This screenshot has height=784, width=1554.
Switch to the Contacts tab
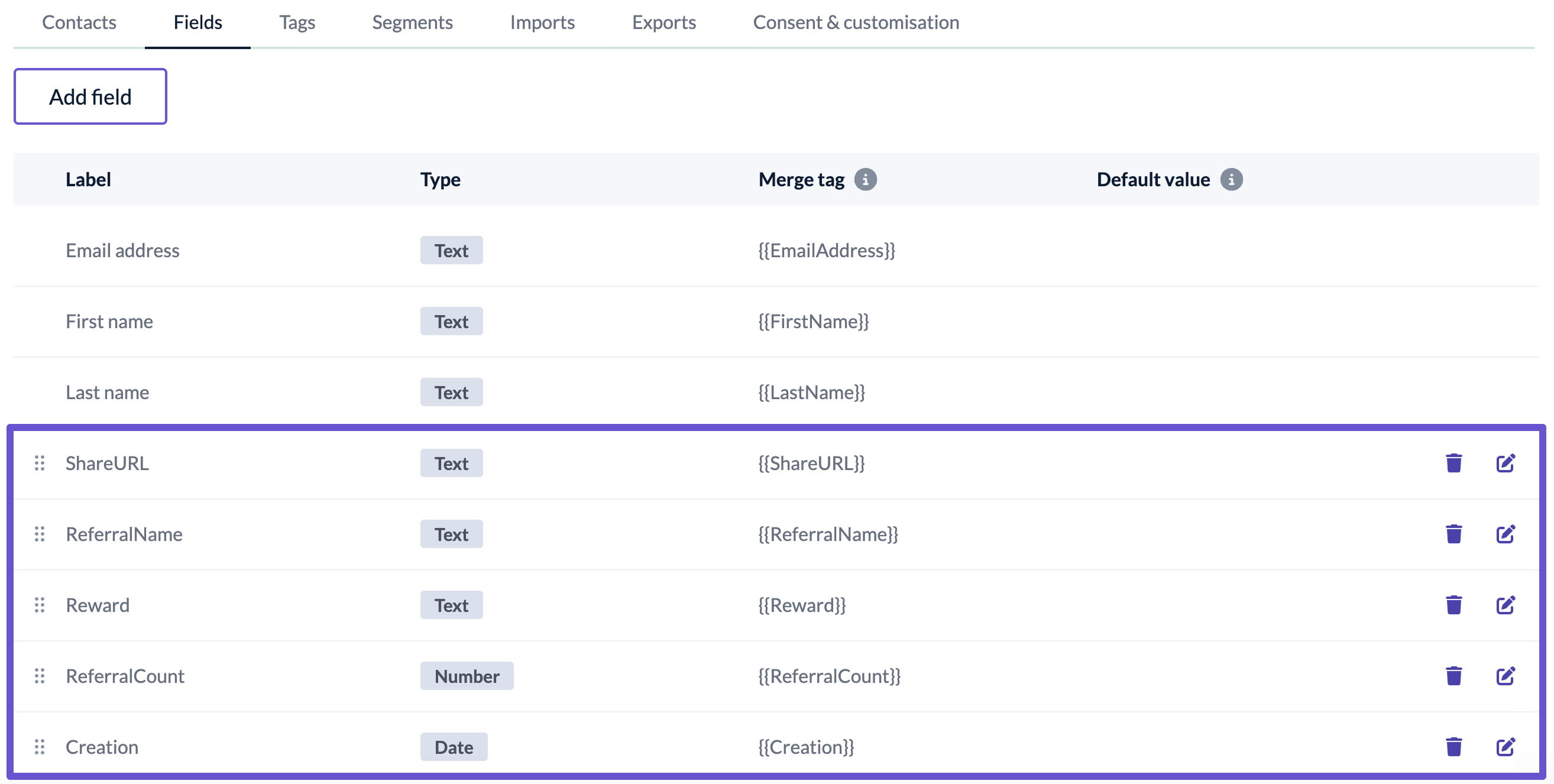[x=79, y=22]
